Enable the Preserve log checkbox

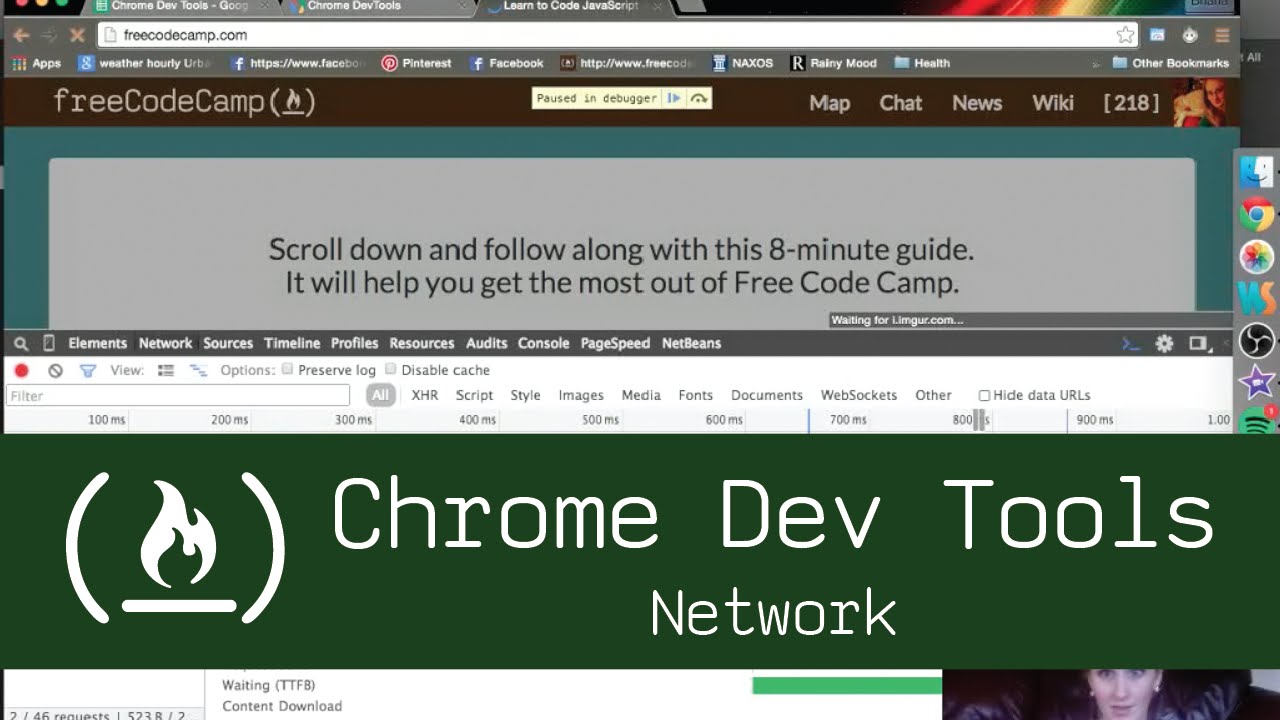coord(288,369)
